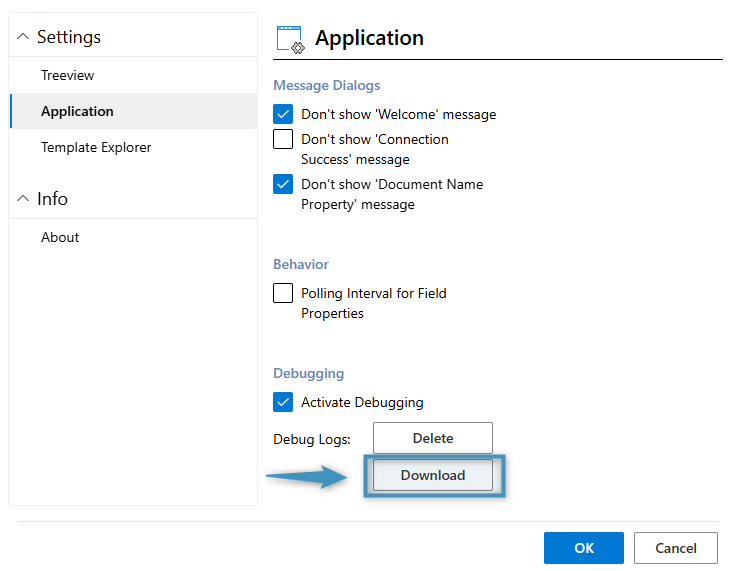Screen dimensions: 734x571
Task: Click the Debugging section heading
Action: coord(308,373)
